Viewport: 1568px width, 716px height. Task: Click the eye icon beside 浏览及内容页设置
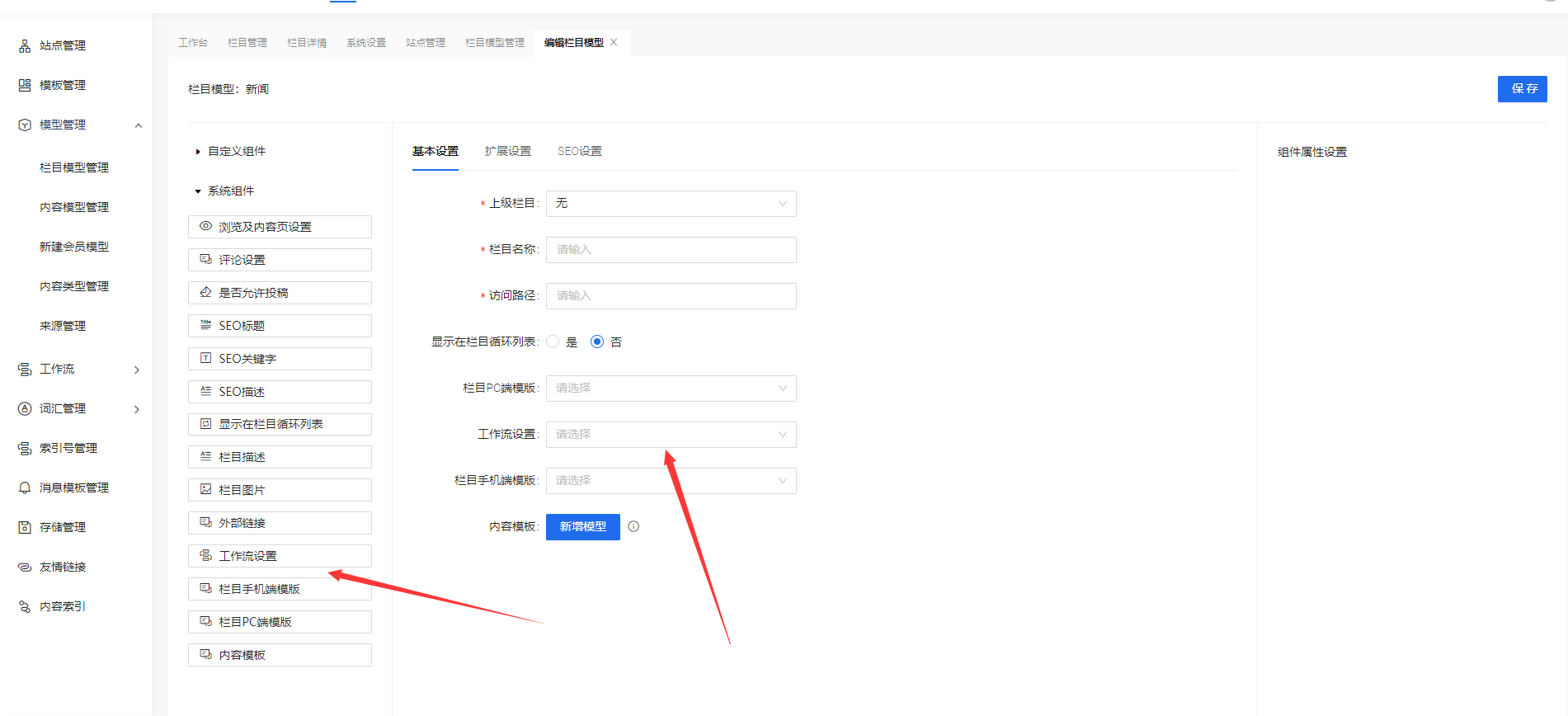pos(206,226)
